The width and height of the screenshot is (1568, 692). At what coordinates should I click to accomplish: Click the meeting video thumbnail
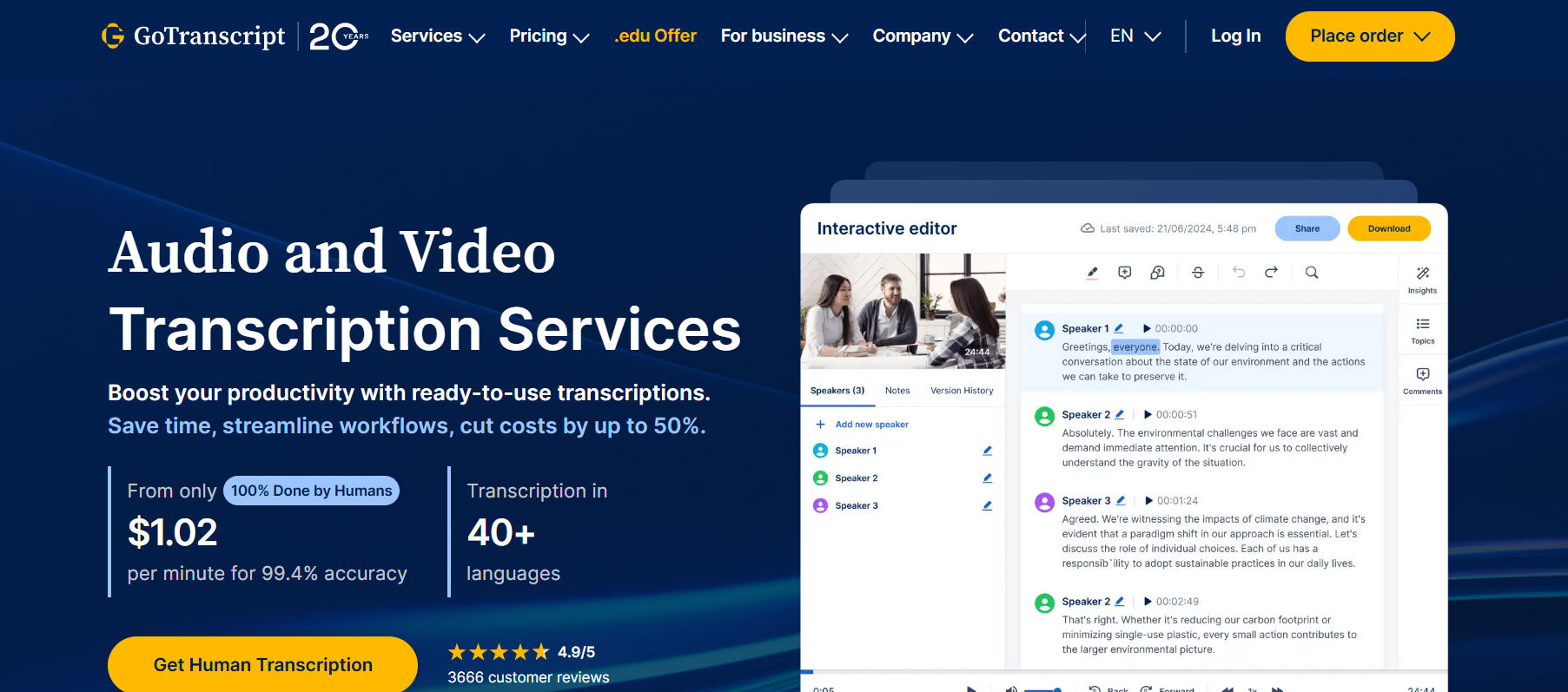tap(903, 311)
